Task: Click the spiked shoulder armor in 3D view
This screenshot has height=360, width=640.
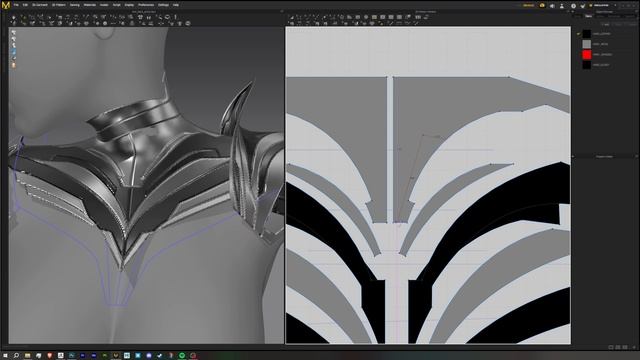Action: 237,108
